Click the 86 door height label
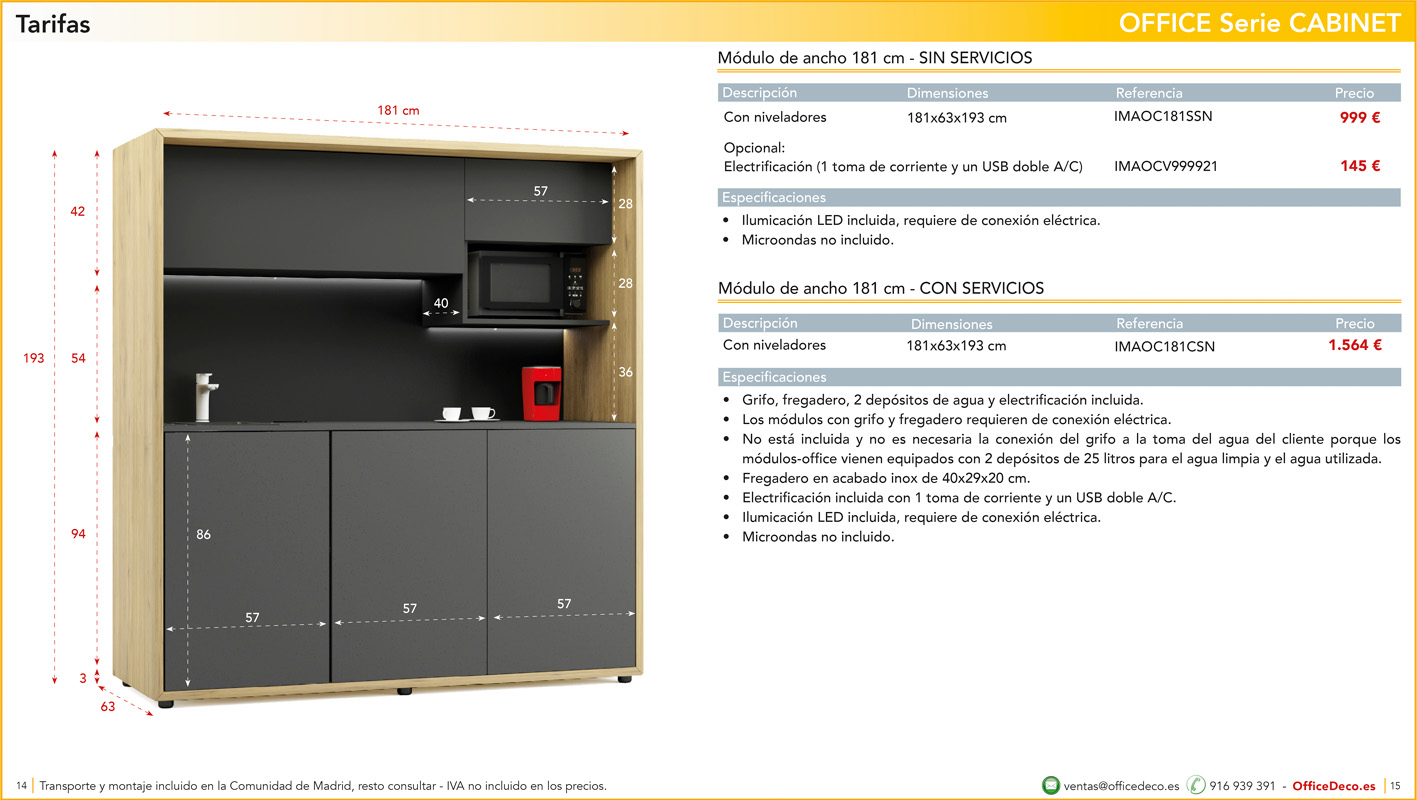 (x=203, y=535)
